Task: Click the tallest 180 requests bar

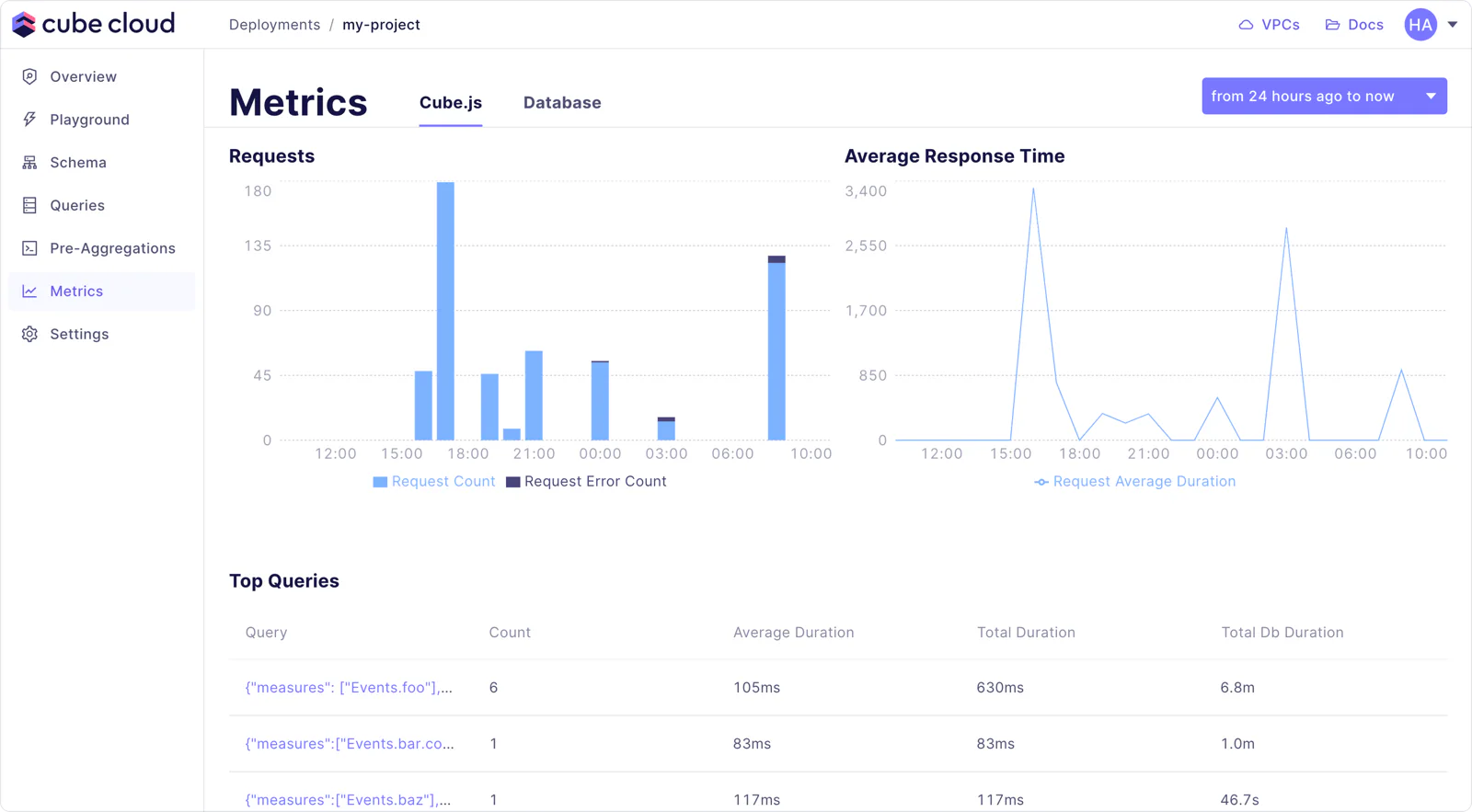Action: click(x=445, y=311)
